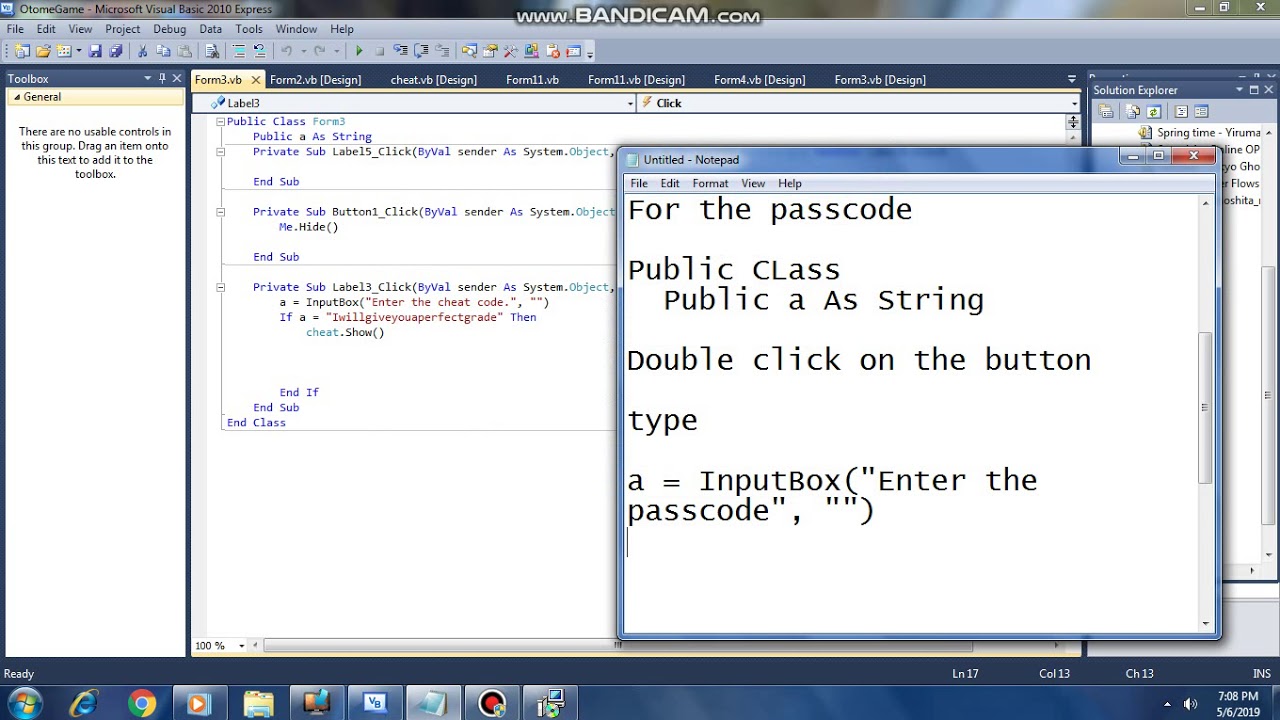Click the Step Into debug icon
Screen dimensions: 1280x720
click(x=399, y=51)
